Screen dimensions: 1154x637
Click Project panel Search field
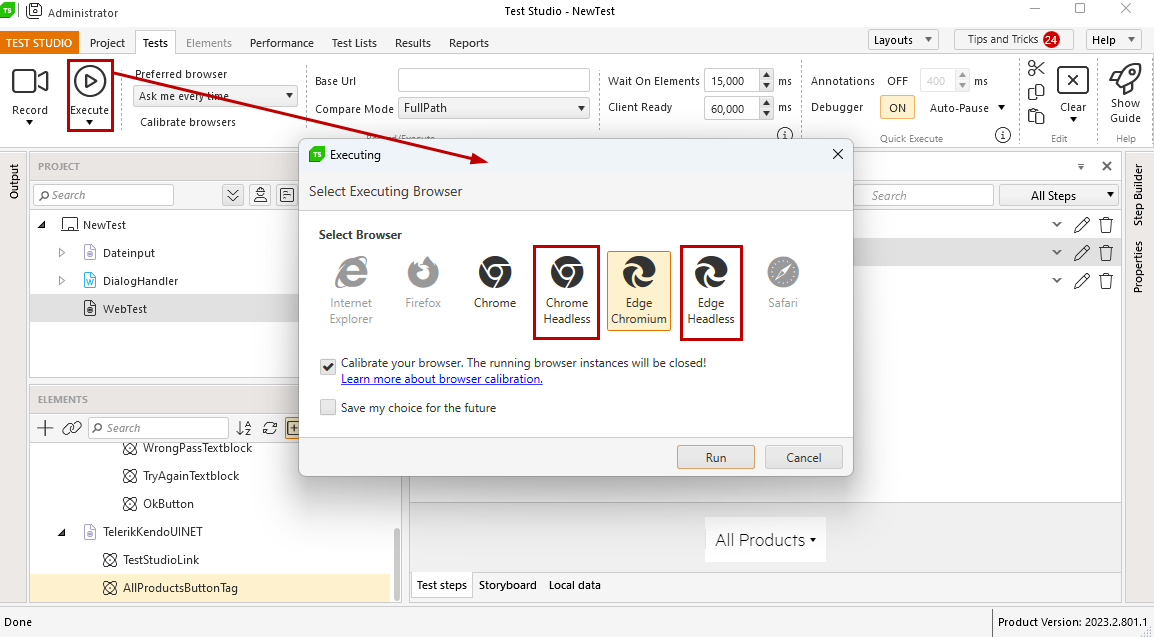(x=104, y=195)
